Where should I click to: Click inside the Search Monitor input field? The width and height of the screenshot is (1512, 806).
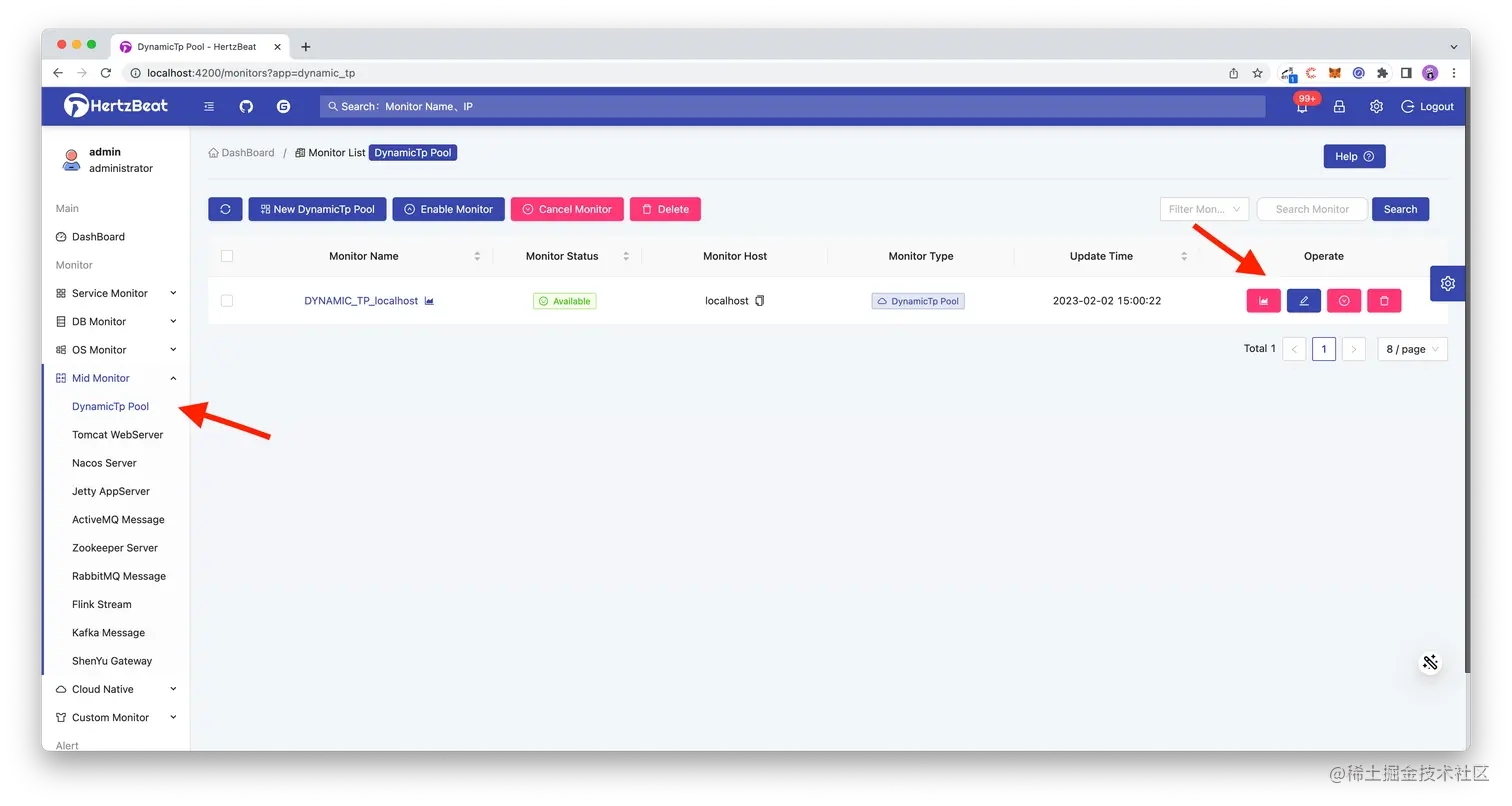click(x=1311, y=209)
